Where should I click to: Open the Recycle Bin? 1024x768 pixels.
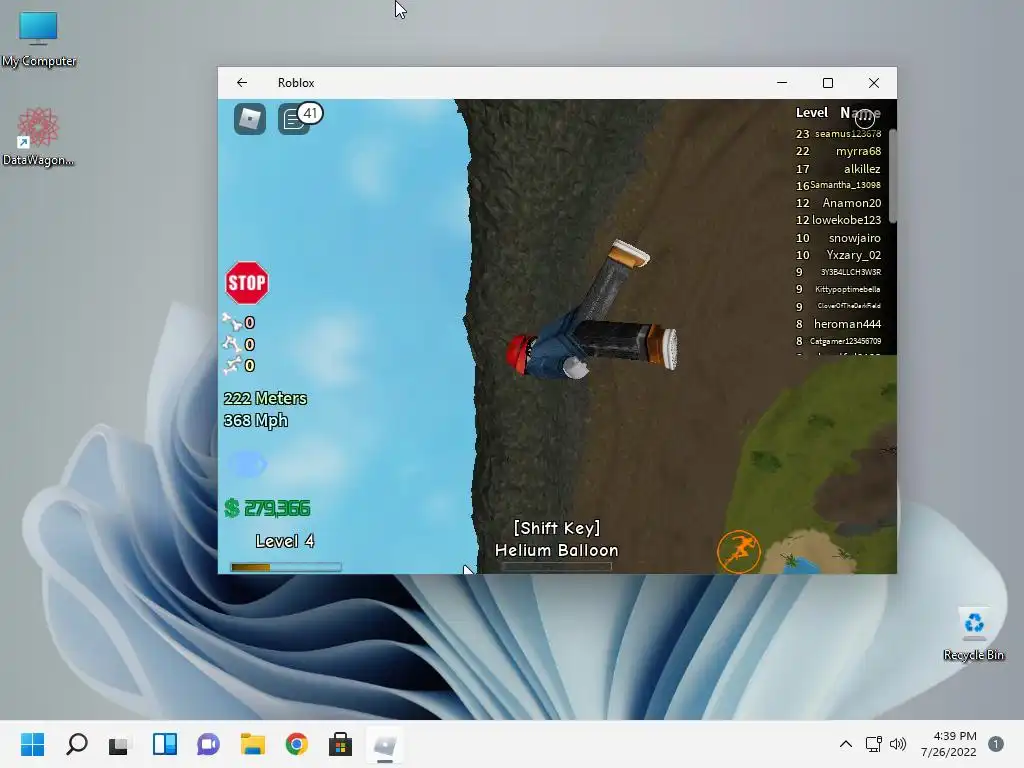(974, 634)
